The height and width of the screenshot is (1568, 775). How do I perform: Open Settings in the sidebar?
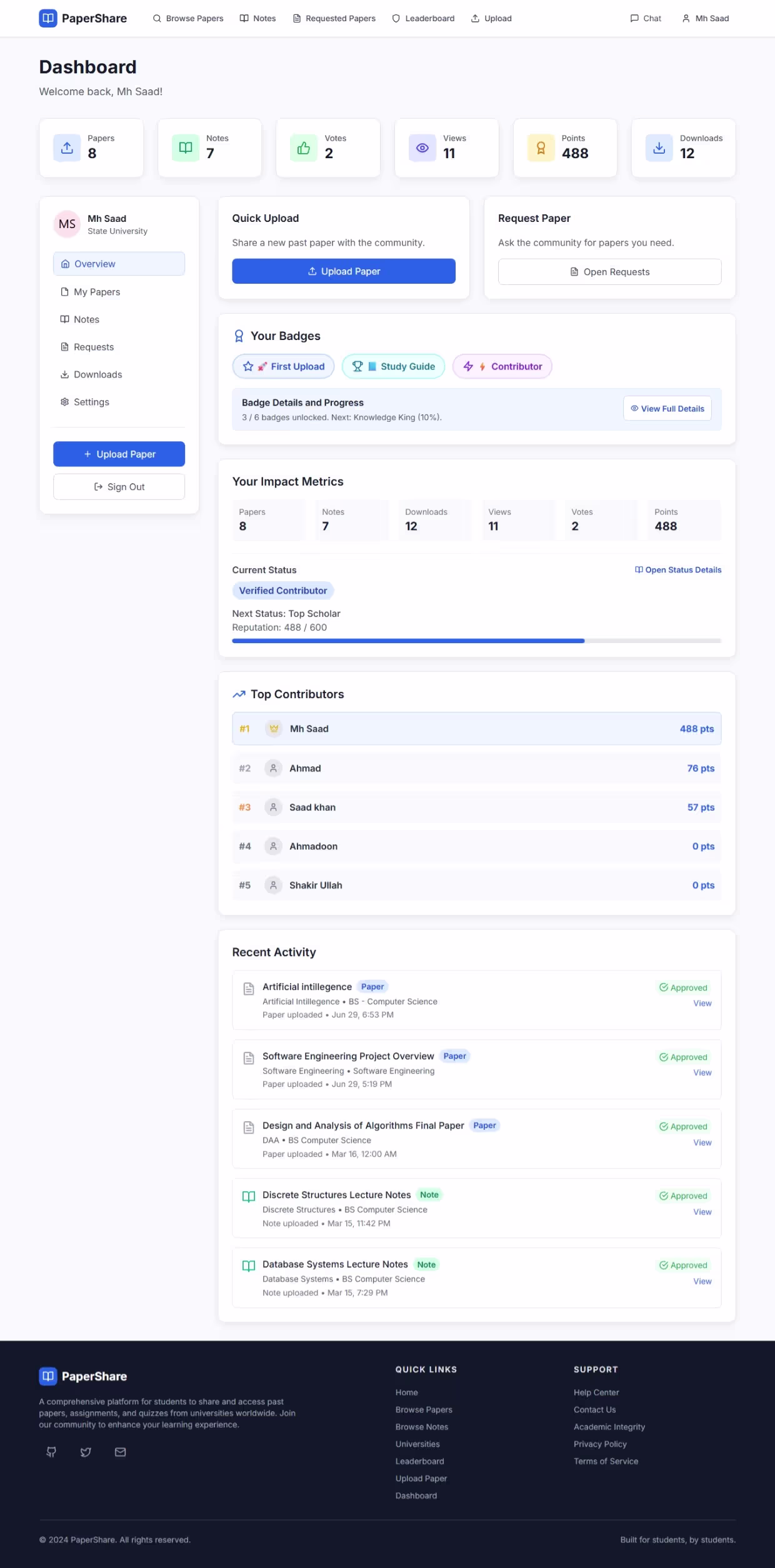point(119,402)
